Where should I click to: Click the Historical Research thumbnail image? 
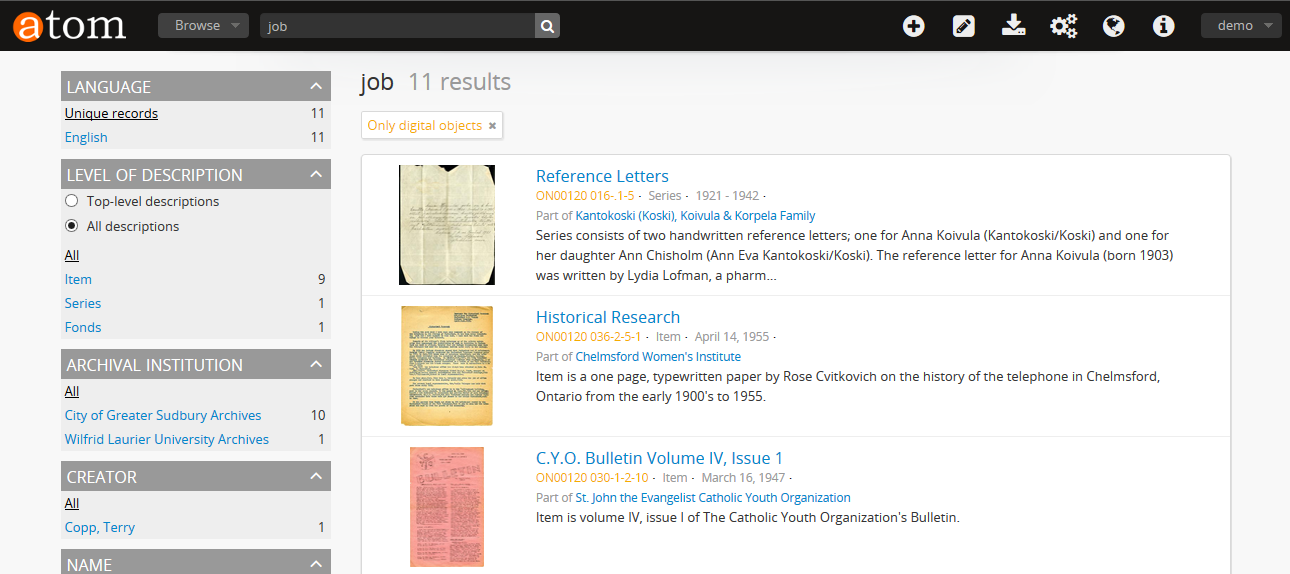click(x=447, y=365)
